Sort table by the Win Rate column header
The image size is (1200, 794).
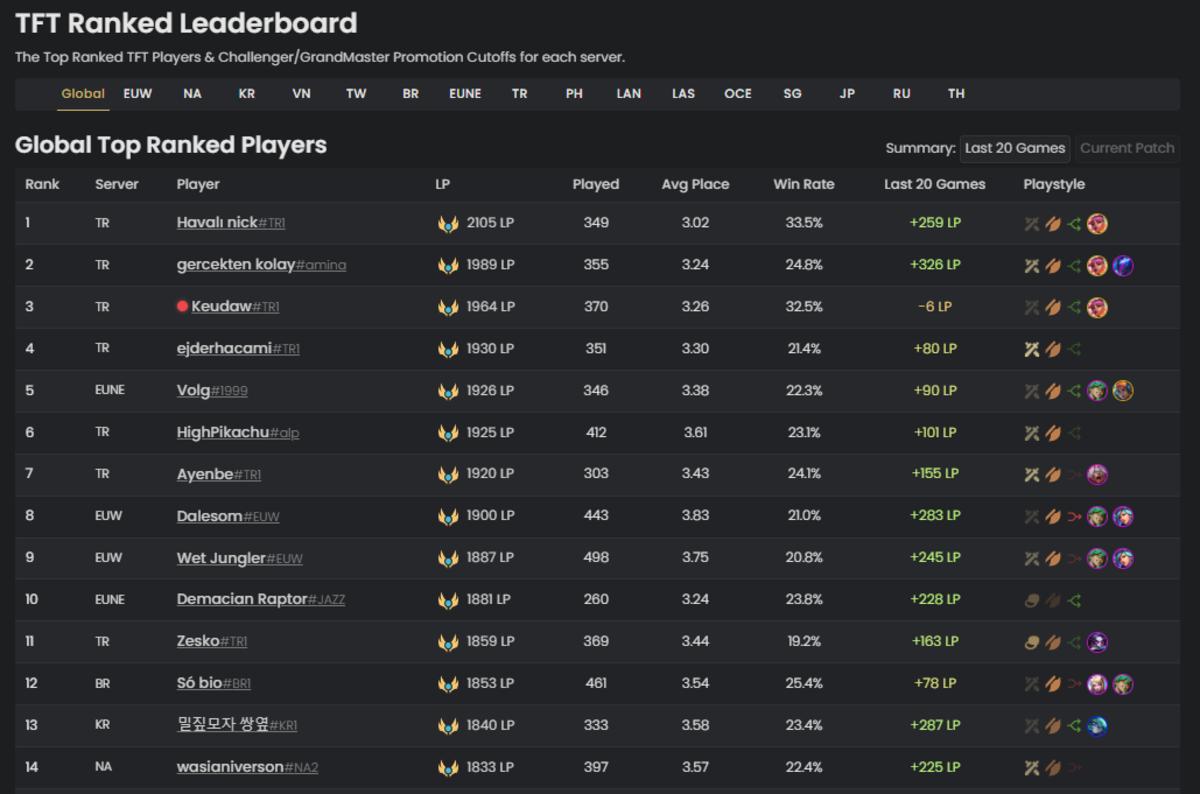pos(803,184)
